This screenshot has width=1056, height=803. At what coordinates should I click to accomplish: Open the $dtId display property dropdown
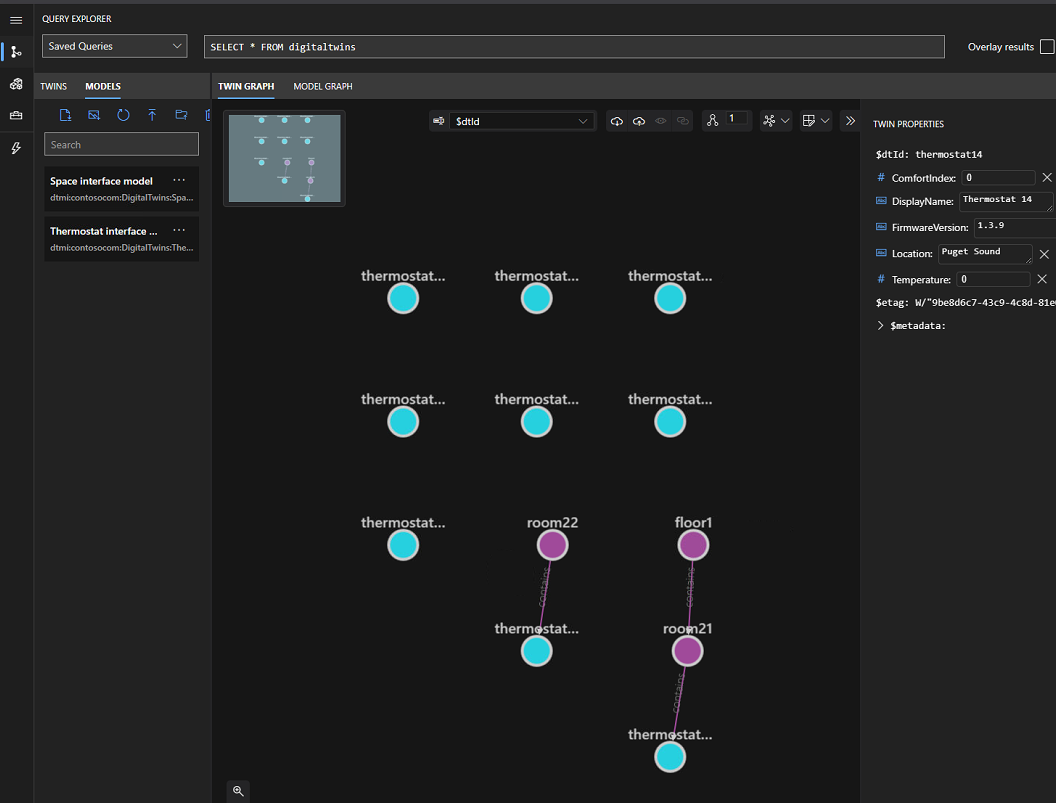[521, 121]
